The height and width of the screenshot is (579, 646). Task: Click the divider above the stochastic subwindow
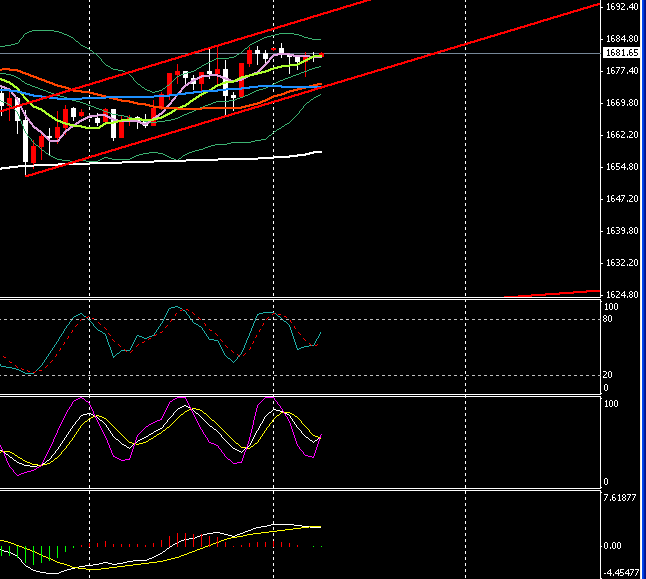pyautogui.click(x=300, y=298)
